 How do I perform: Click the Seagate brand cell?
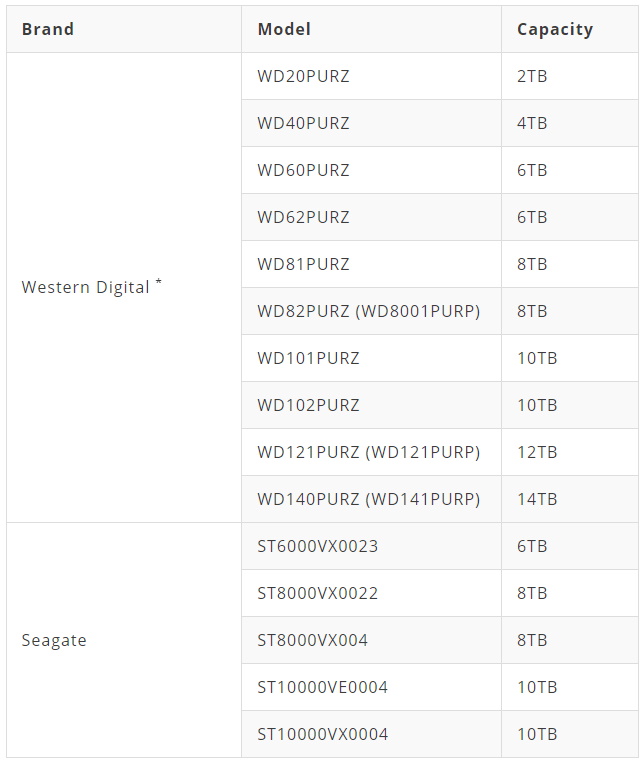tap(124, 640)
